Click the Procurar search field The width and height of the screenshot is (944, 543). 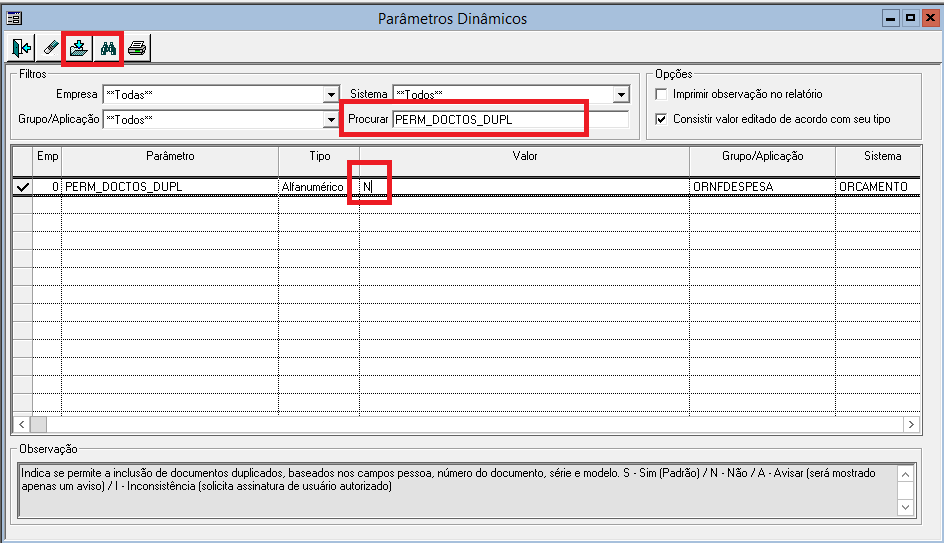coord(511,119)
